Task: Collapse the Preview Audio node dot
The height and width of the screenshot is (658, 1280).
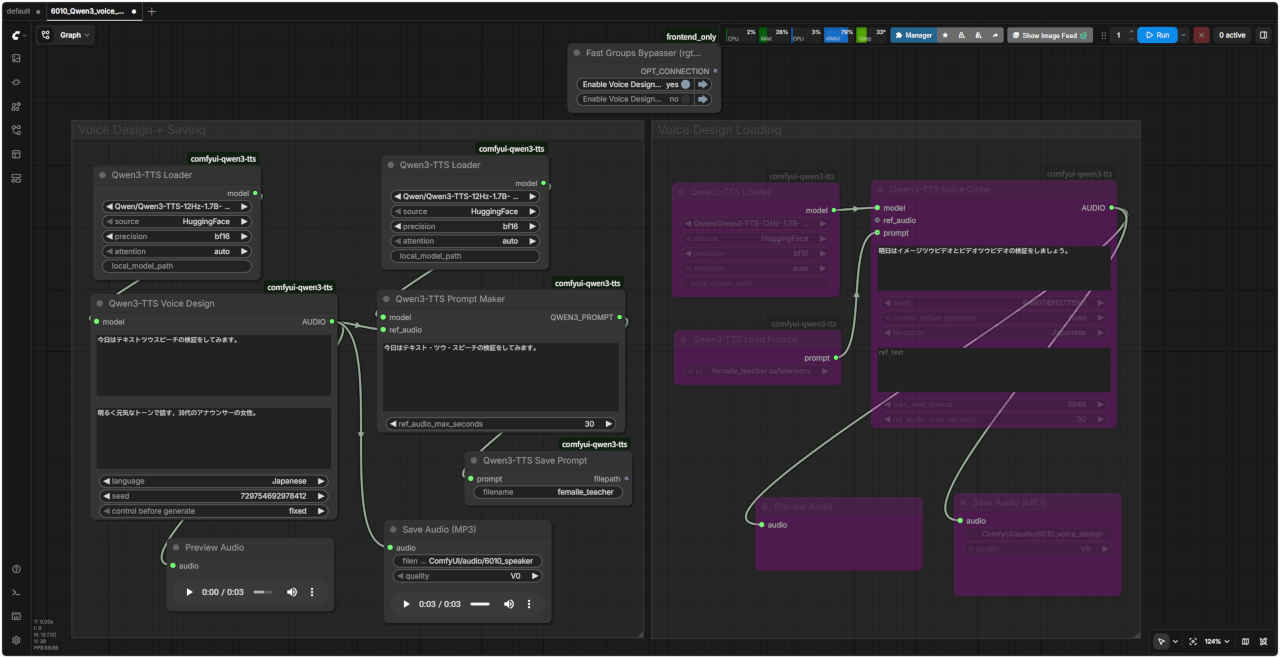Action: [177, 547]
